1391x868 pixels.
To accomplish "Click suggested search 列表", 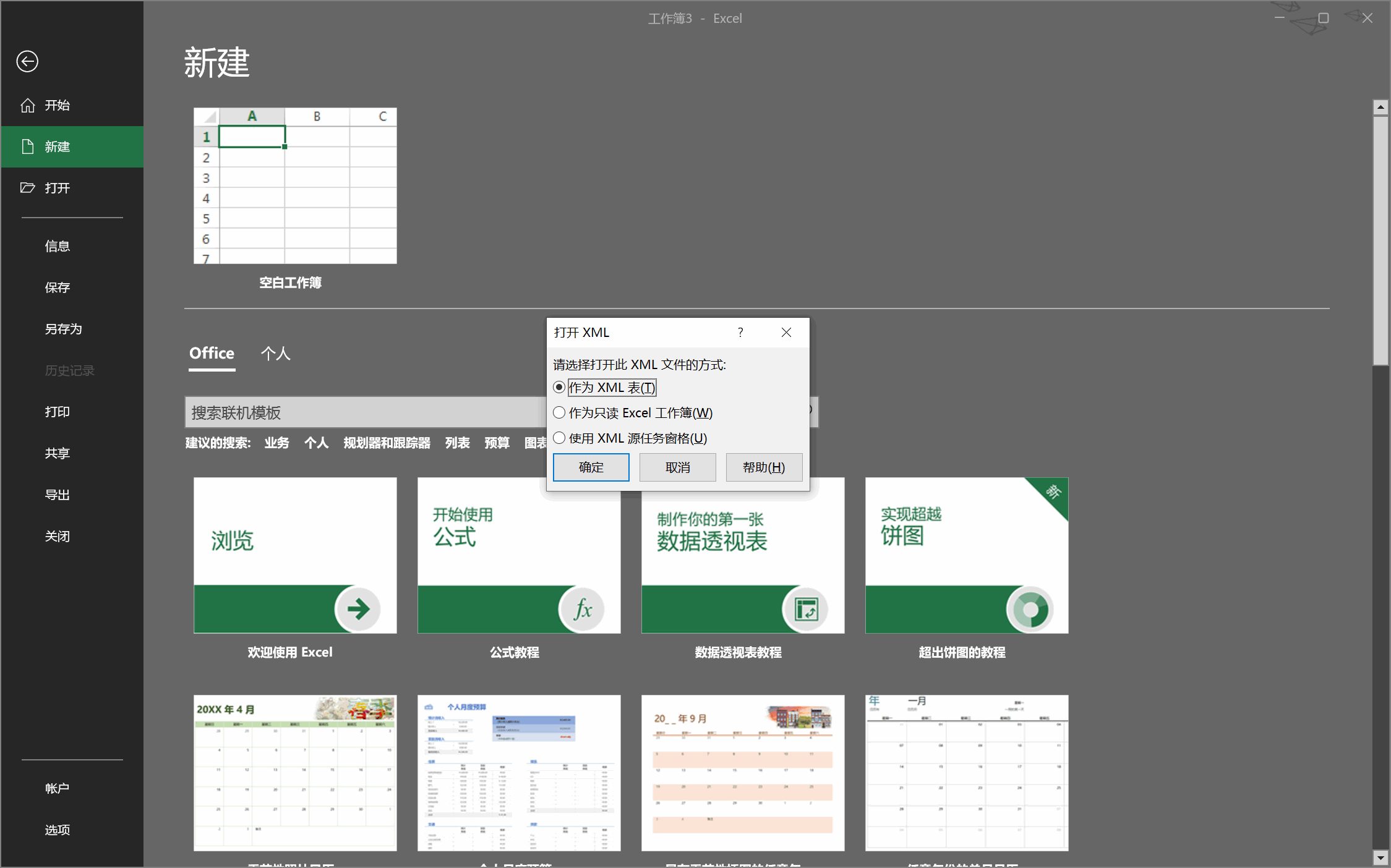I will (457, 443).
